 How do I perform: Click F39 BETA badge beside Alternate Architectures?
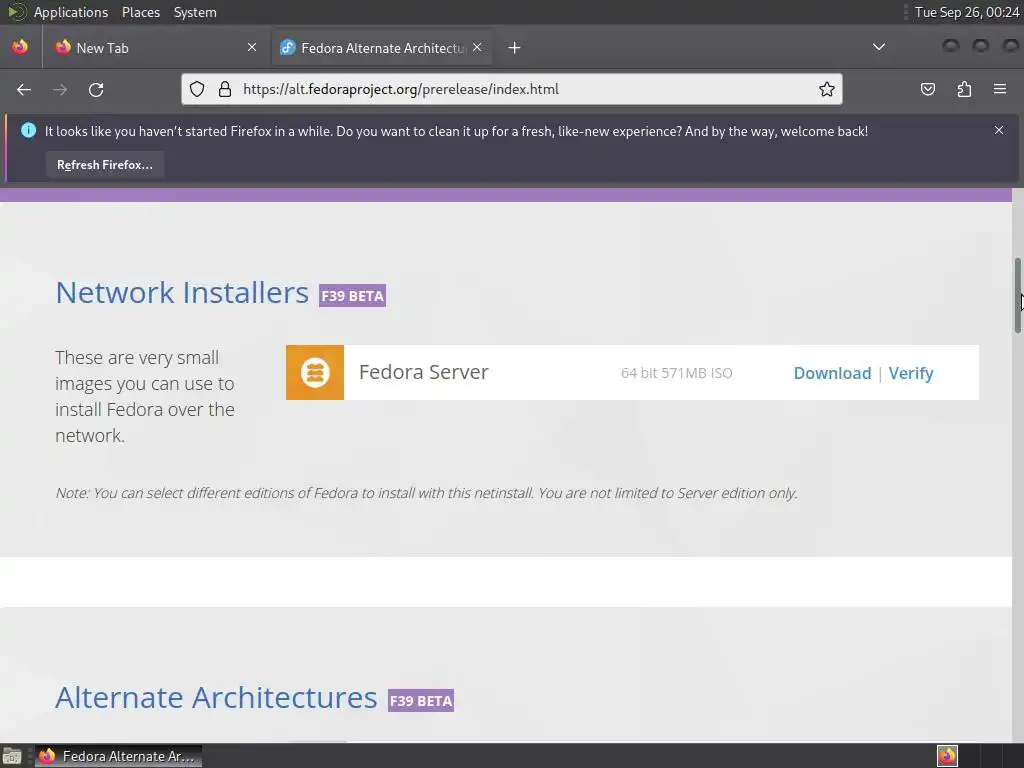pyautogui.click(x=421, y=700)
